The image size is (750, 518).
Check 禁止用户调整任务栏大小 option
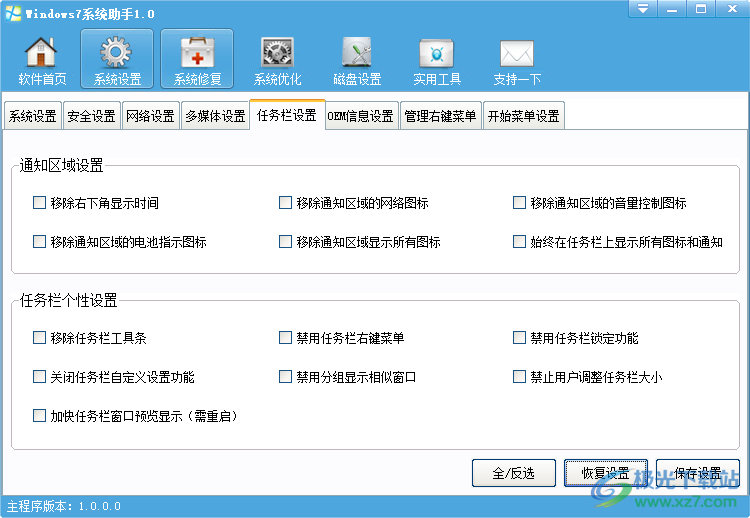587,377
